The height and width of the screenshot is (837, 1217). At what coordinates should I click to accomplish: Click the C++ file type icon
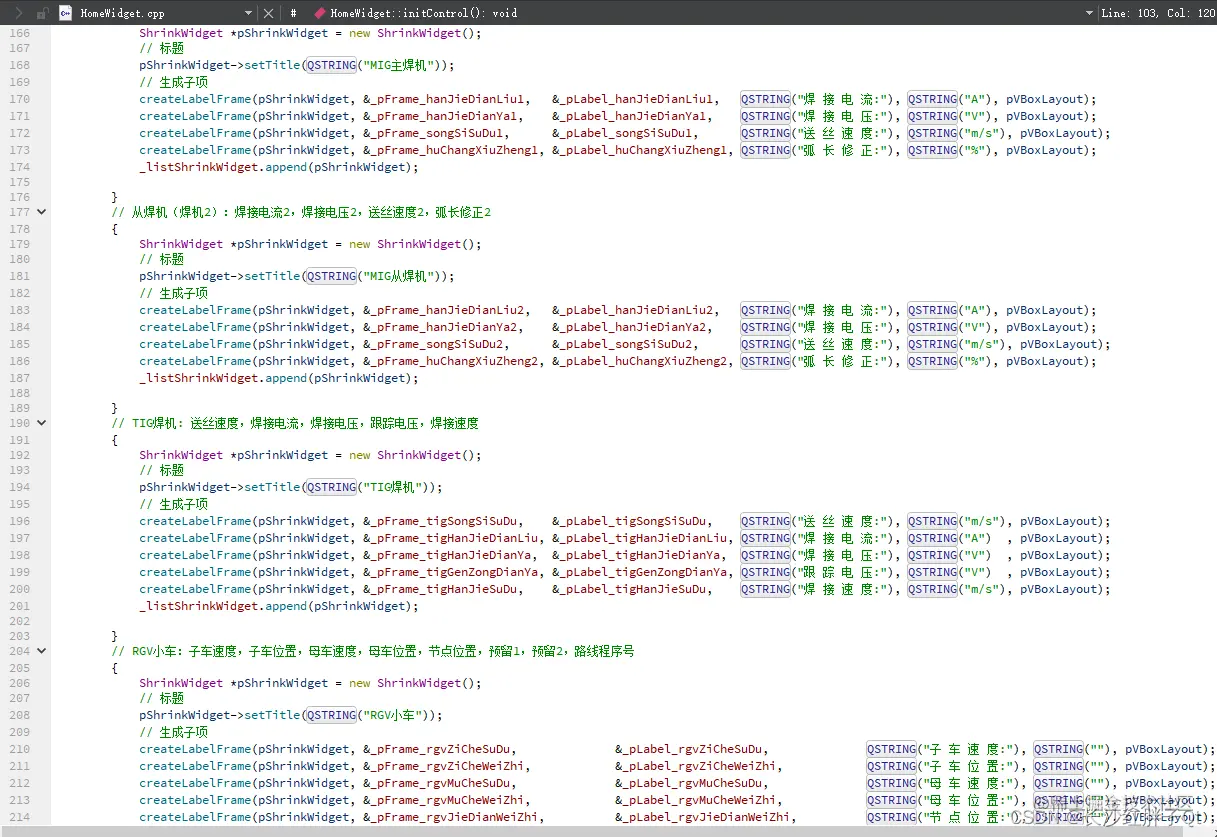point(65,13)
